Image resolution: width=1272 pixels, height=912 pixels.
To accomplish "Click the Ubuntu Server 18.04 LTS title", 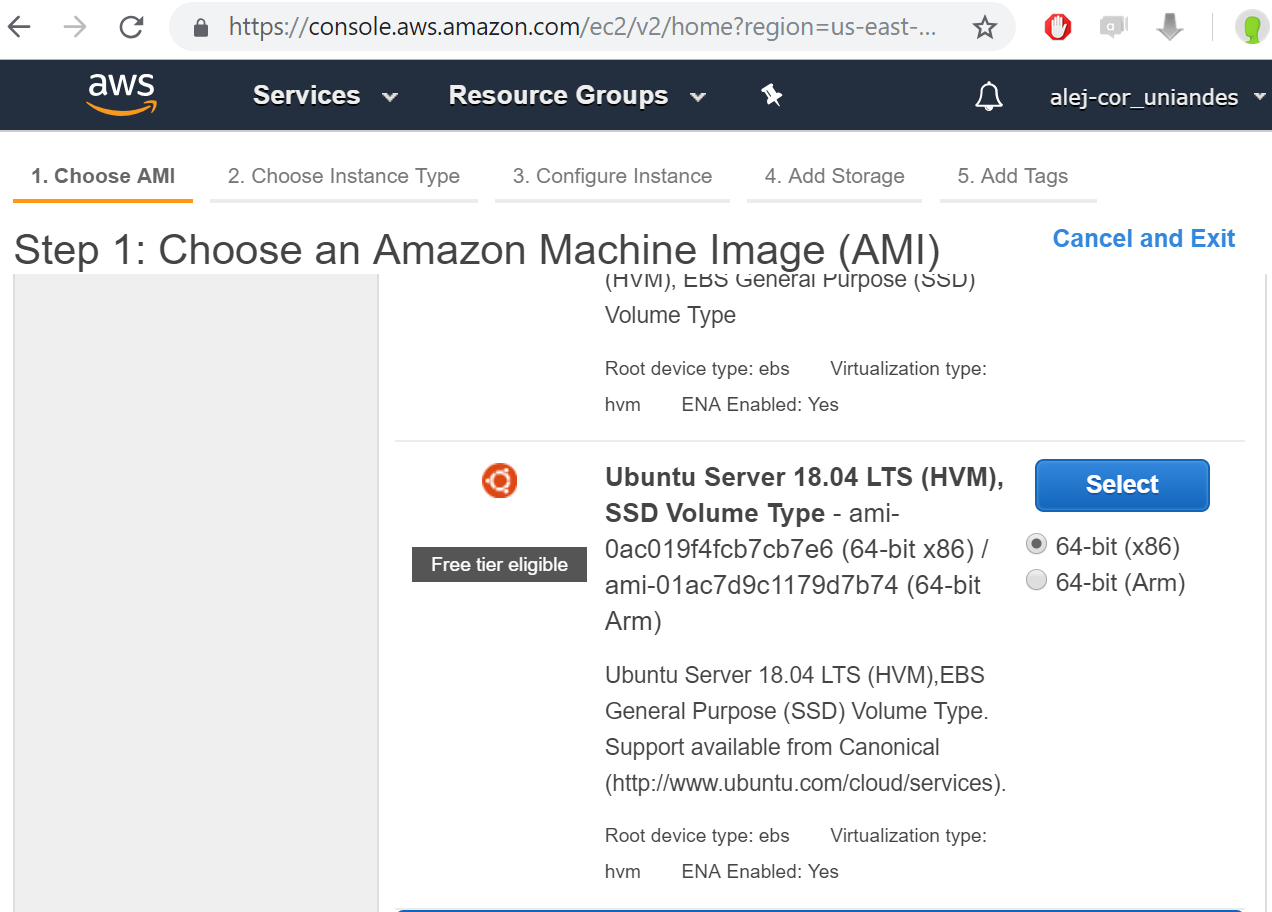I will coord(804,495).
